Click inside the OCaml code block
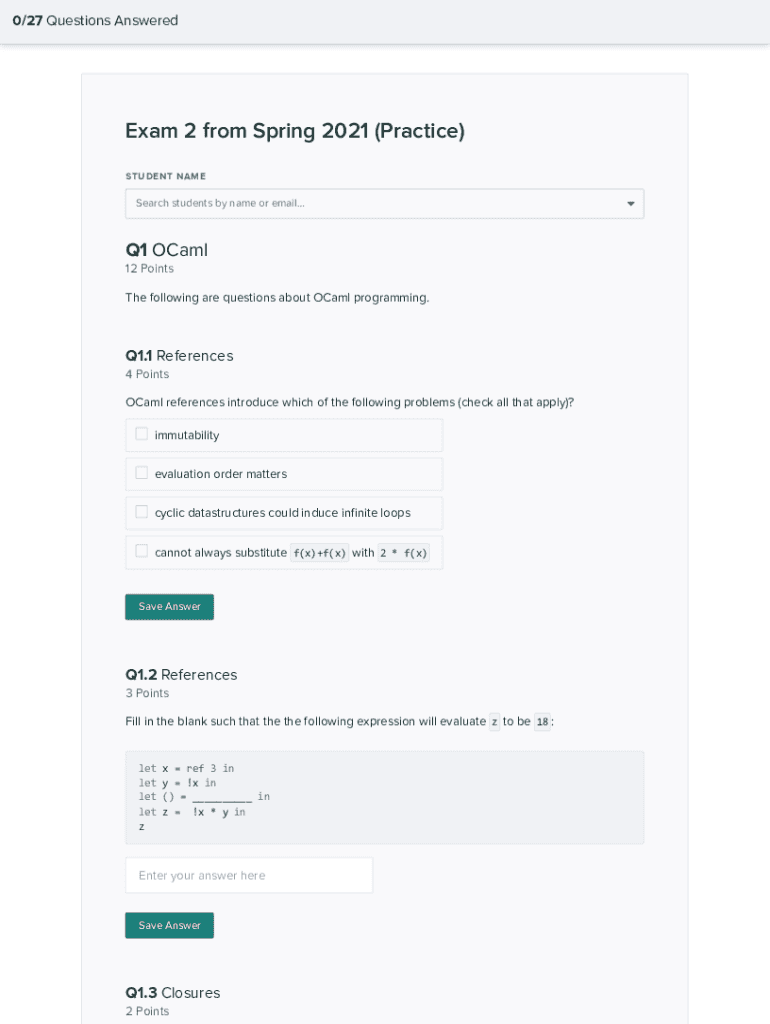 click(384, 797)
